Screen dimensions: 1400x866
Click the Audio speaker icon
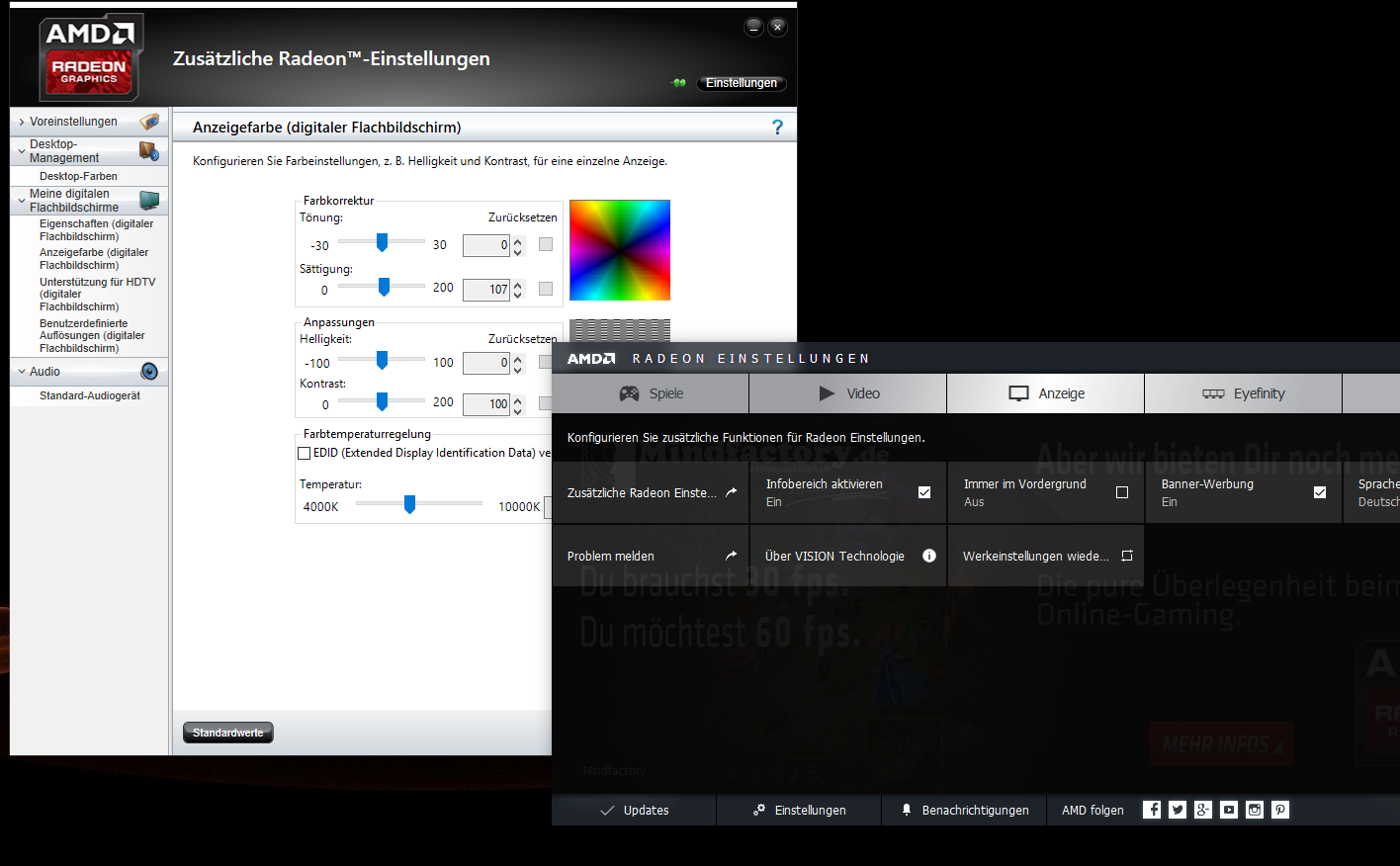pos(149,372)
